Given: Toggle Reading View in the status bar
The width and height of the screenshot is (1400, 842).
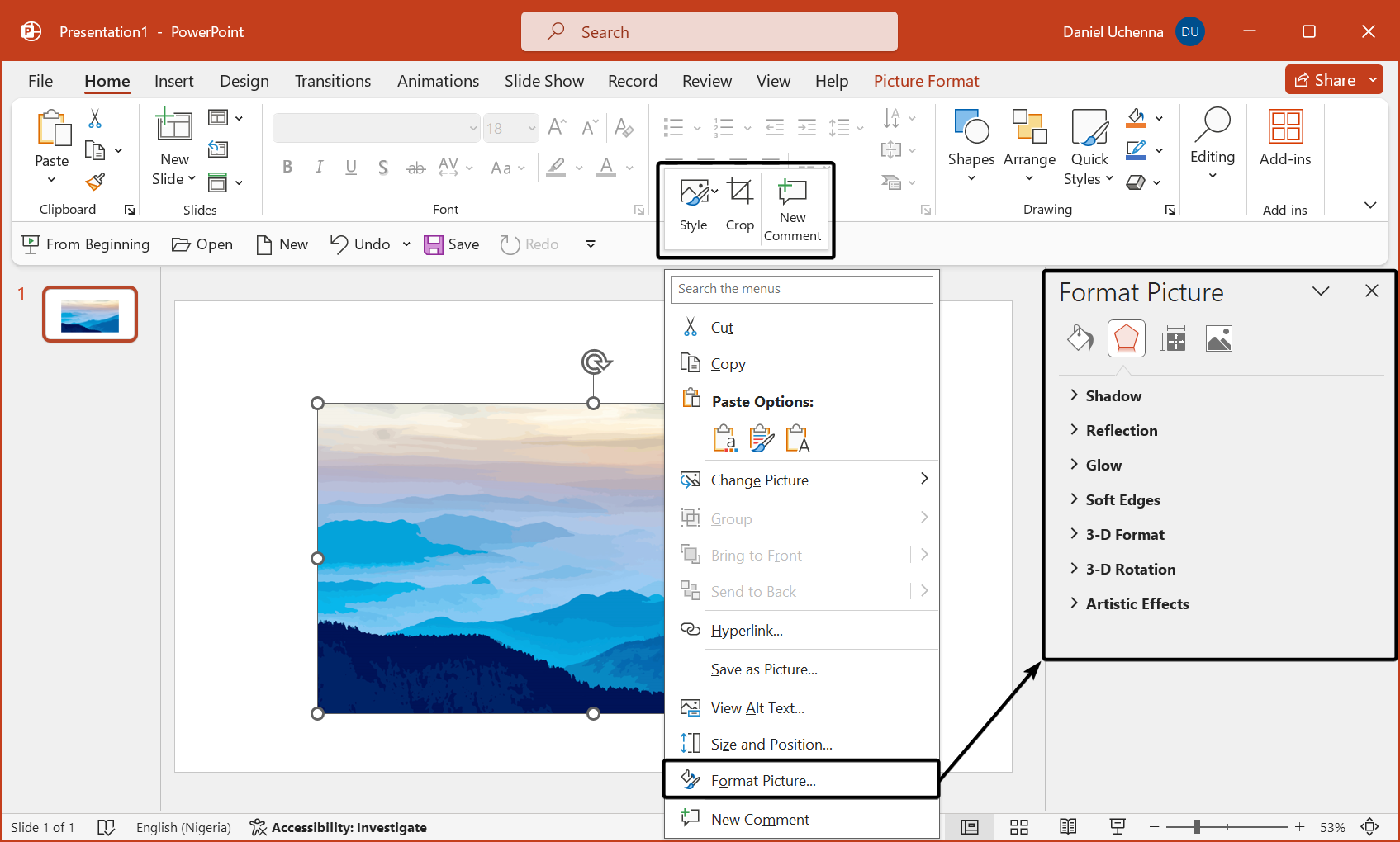Looking at the screenshot, I should point(1068,827).
